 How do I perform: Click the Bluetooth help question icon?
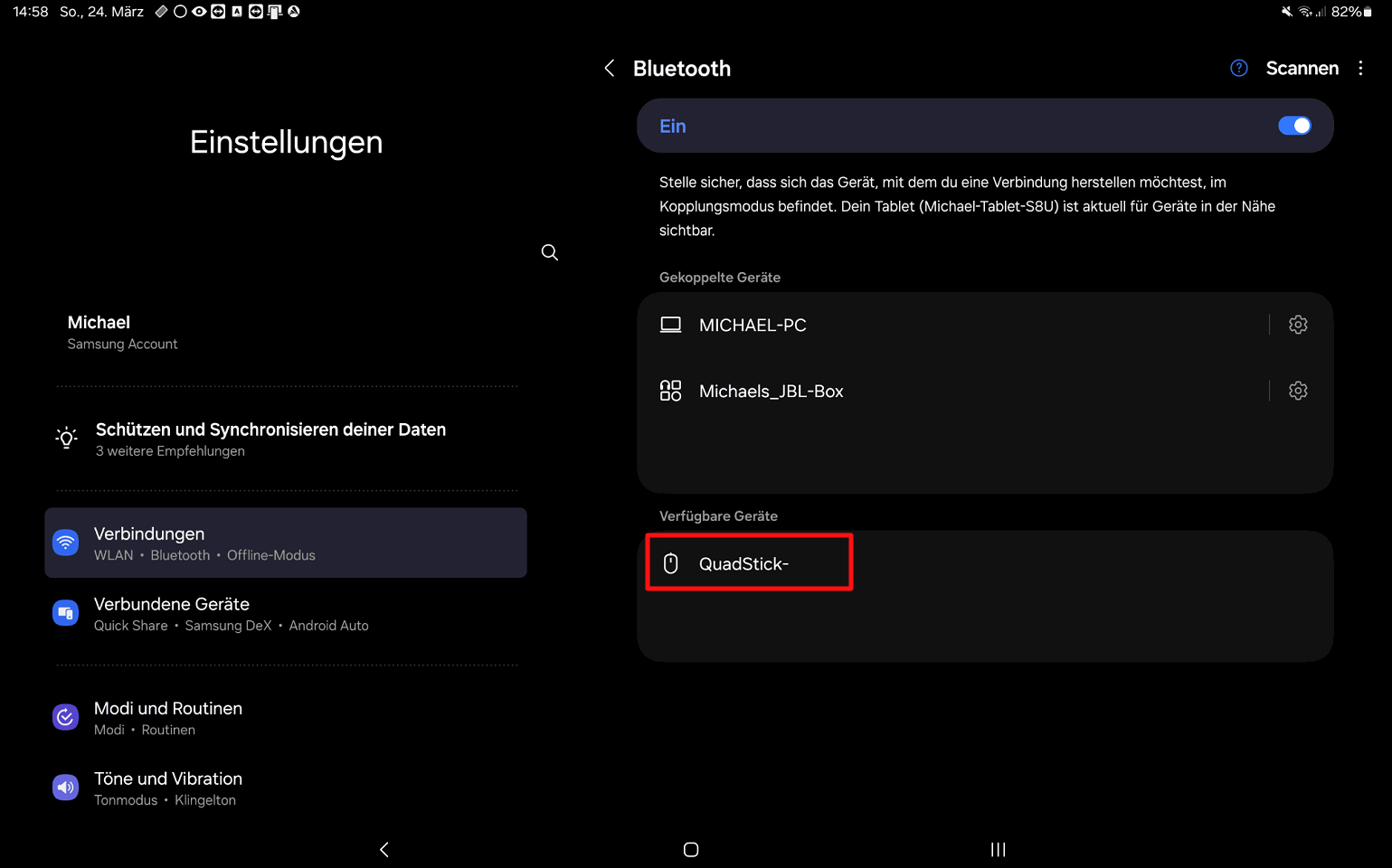[1239, 69]
